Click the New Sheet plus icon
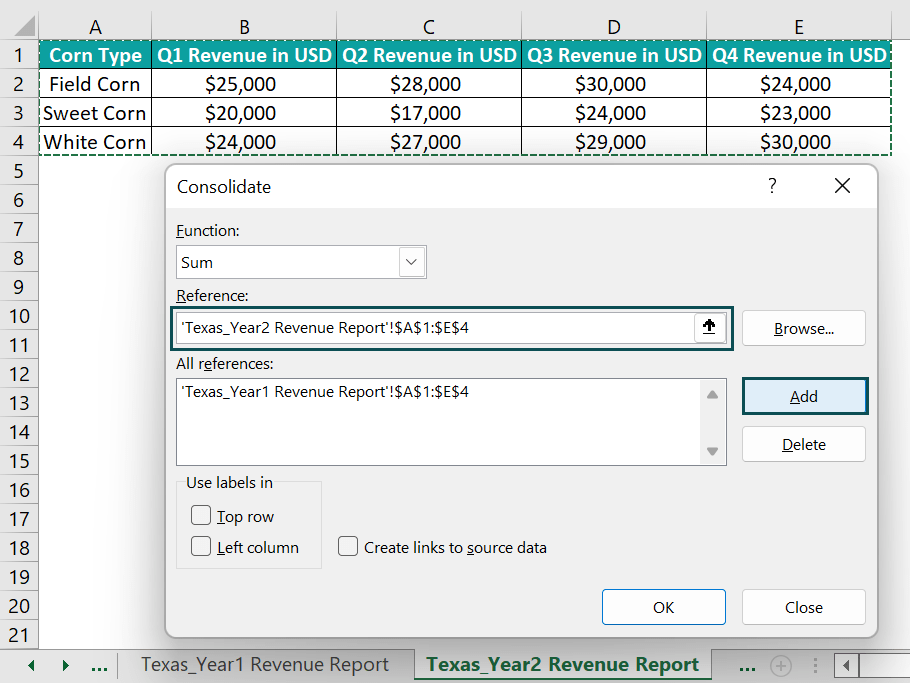Viewport: 910px width, 683px height. [780, 665]
